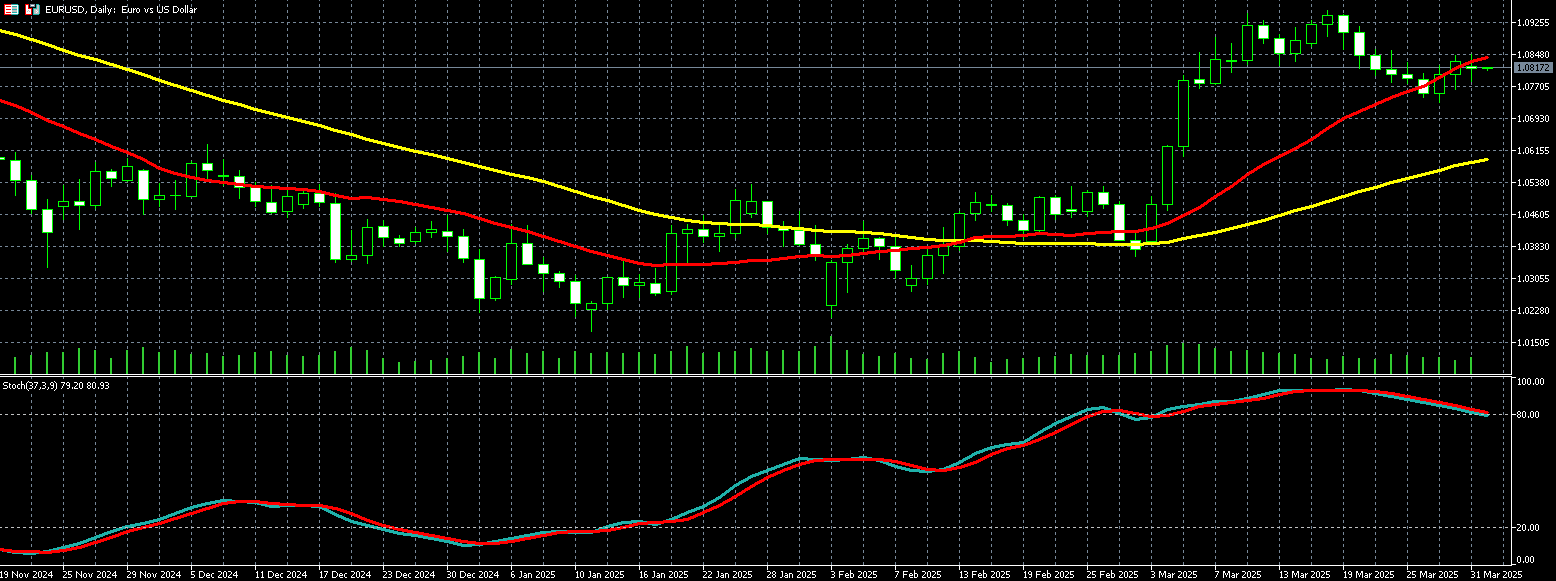Click the 1.09255 price scale label
This screenshot has height=581, width=1556.
click(x=1532, y=22)
